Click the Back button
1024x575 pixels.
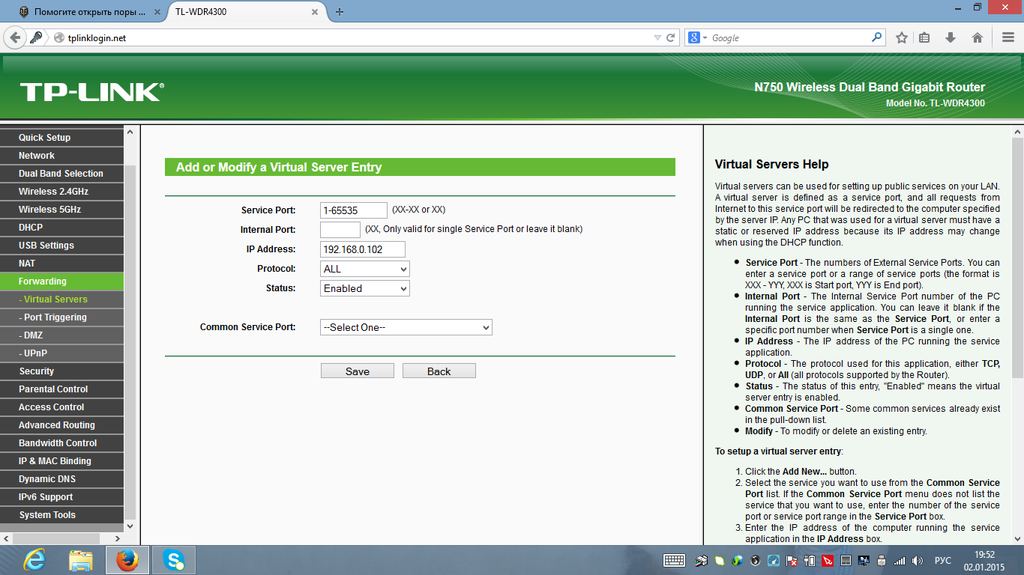tap(439, 371)
